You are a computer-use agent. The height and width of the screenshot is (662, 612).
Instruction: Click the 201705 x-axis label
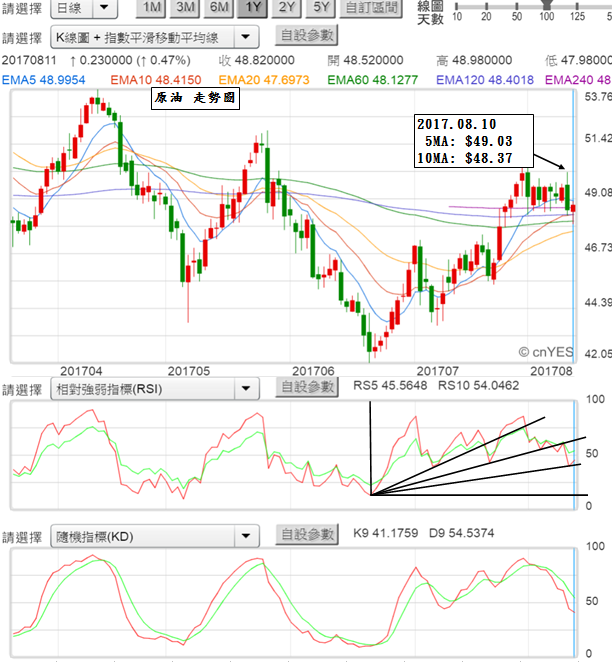[189, 371]
